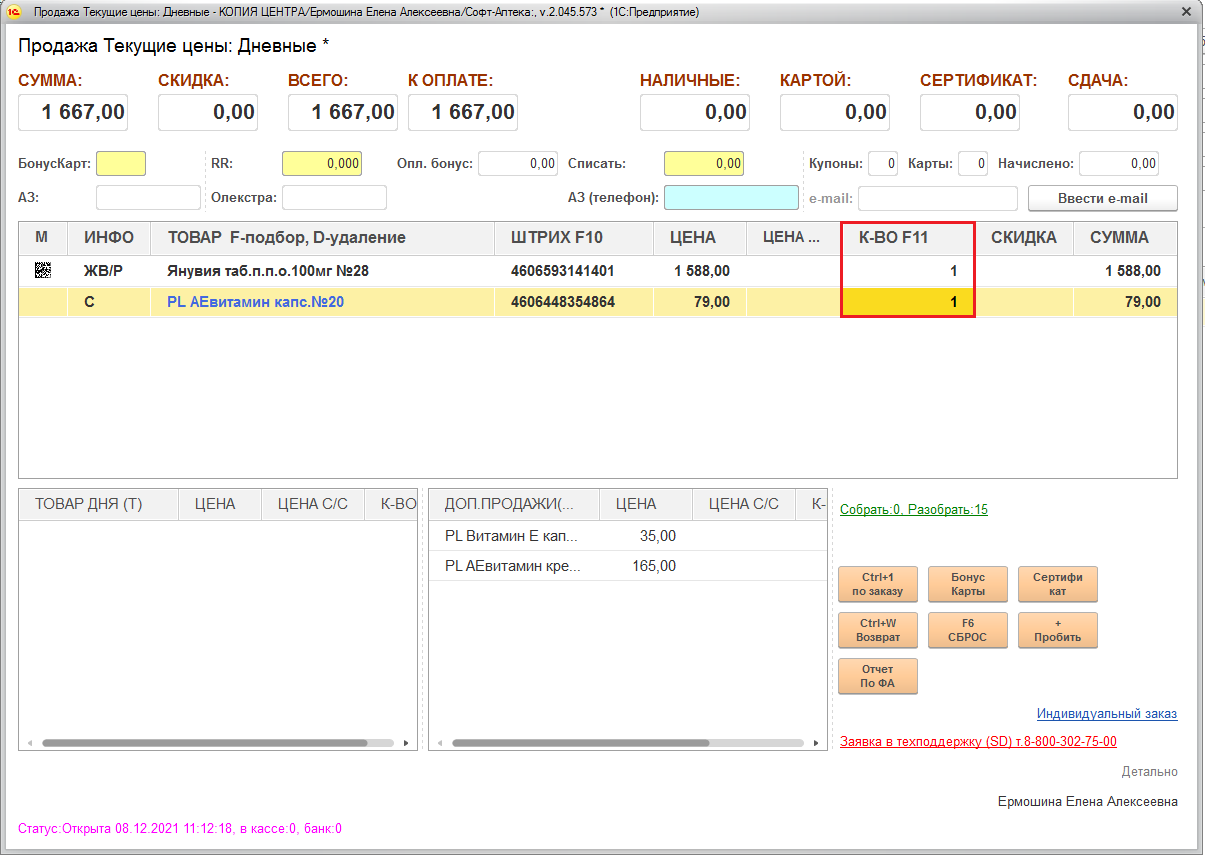
Task: Click the Бонус Карты button
Action: tap(967, 584)
